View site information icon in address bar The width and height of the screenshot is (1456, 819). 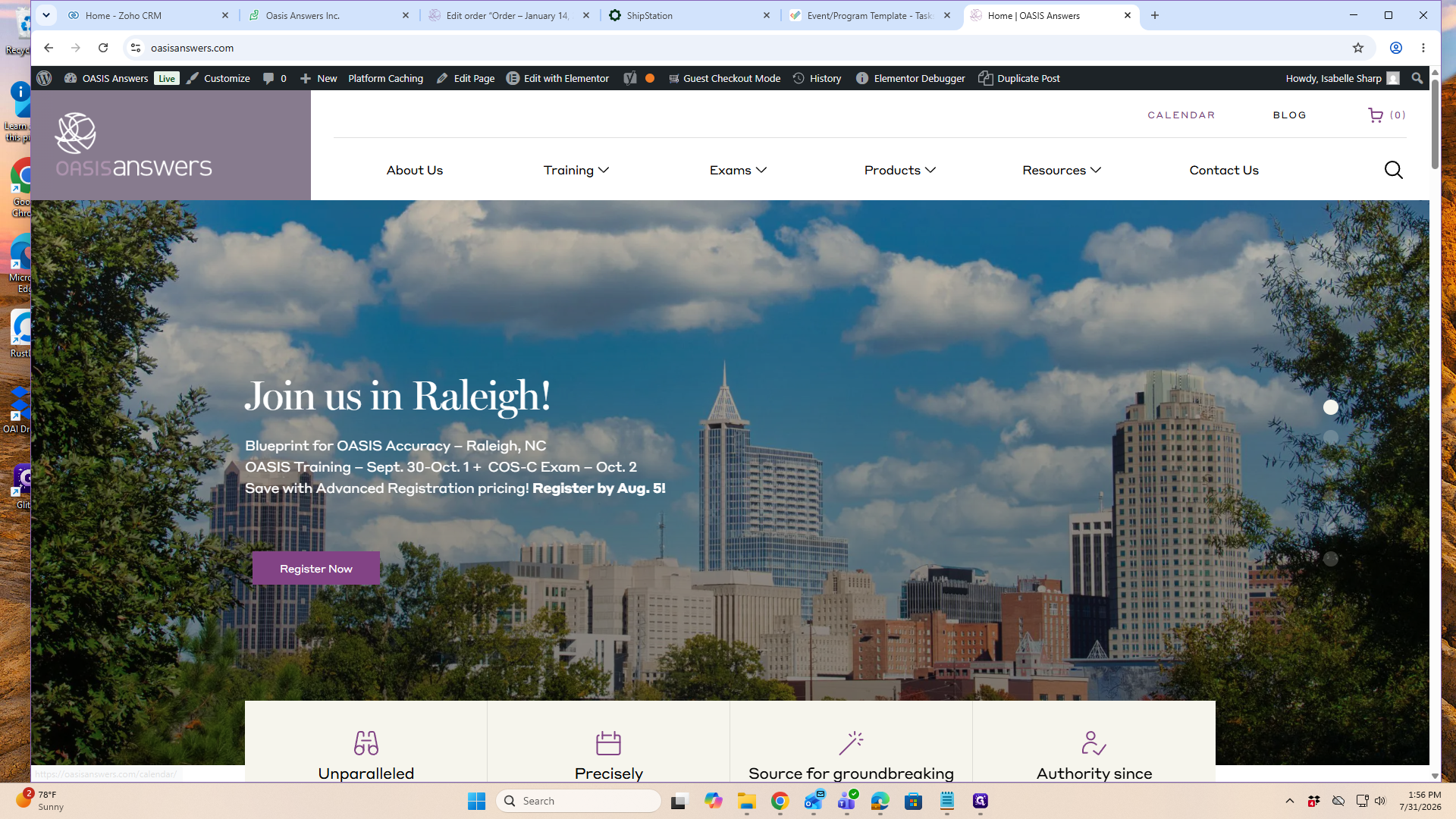(135, 48)
